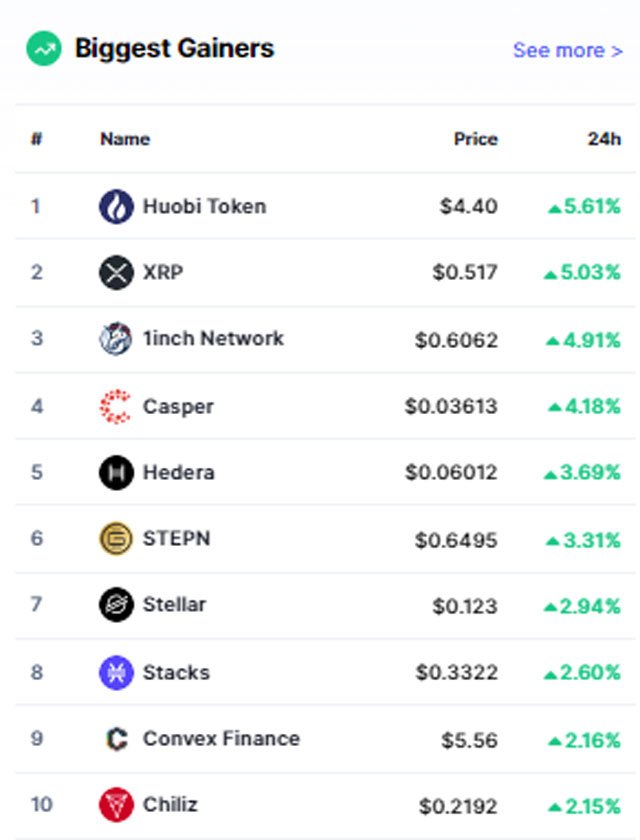Click the purple Stacks icon

(116, 672)
